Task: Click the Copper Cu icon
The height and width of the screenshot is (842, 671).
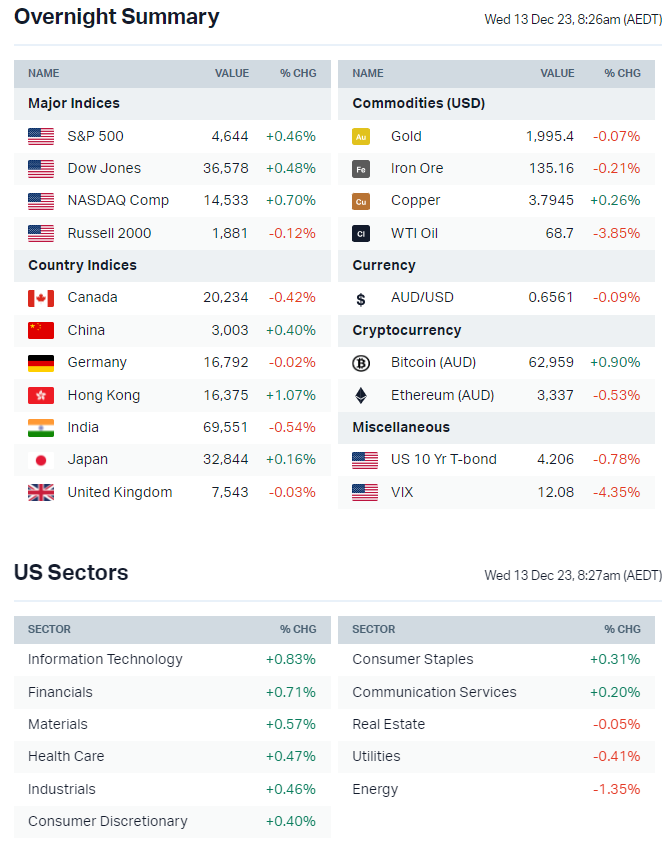Action: (x=361, y=201)
